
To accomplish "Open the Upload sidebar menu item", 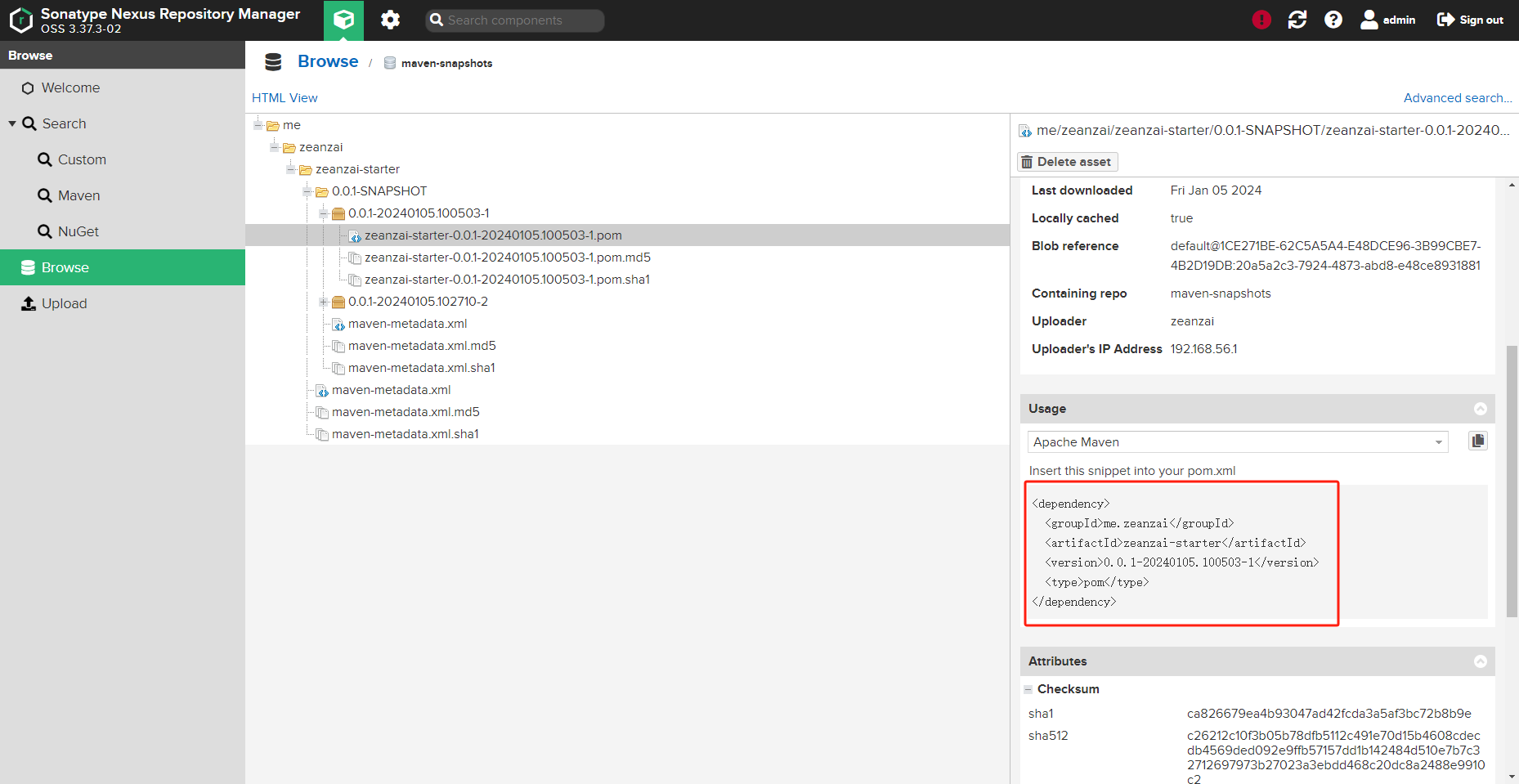I will [64, 303].
